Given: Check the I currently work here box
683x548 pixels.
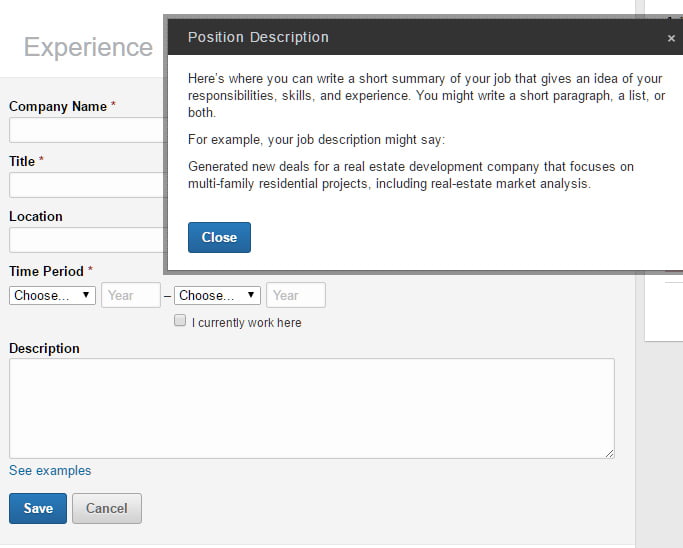Looking at the screenshot, I should pyautogui.click(x=180, y=321).
